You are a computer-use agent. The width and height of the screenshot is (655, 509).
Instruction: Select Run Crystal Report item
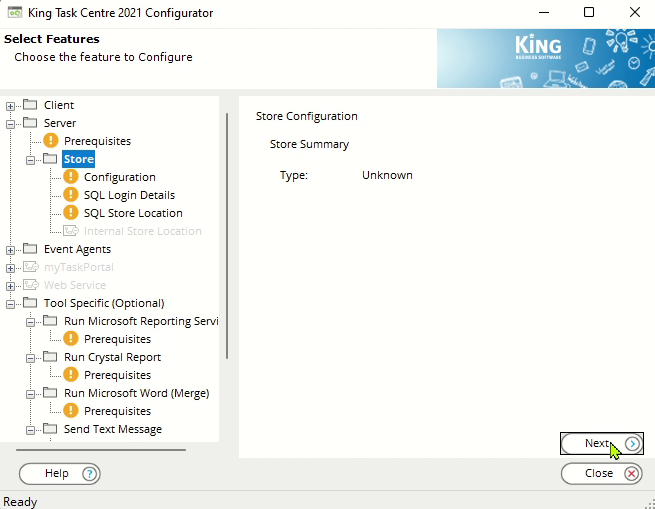112,357
